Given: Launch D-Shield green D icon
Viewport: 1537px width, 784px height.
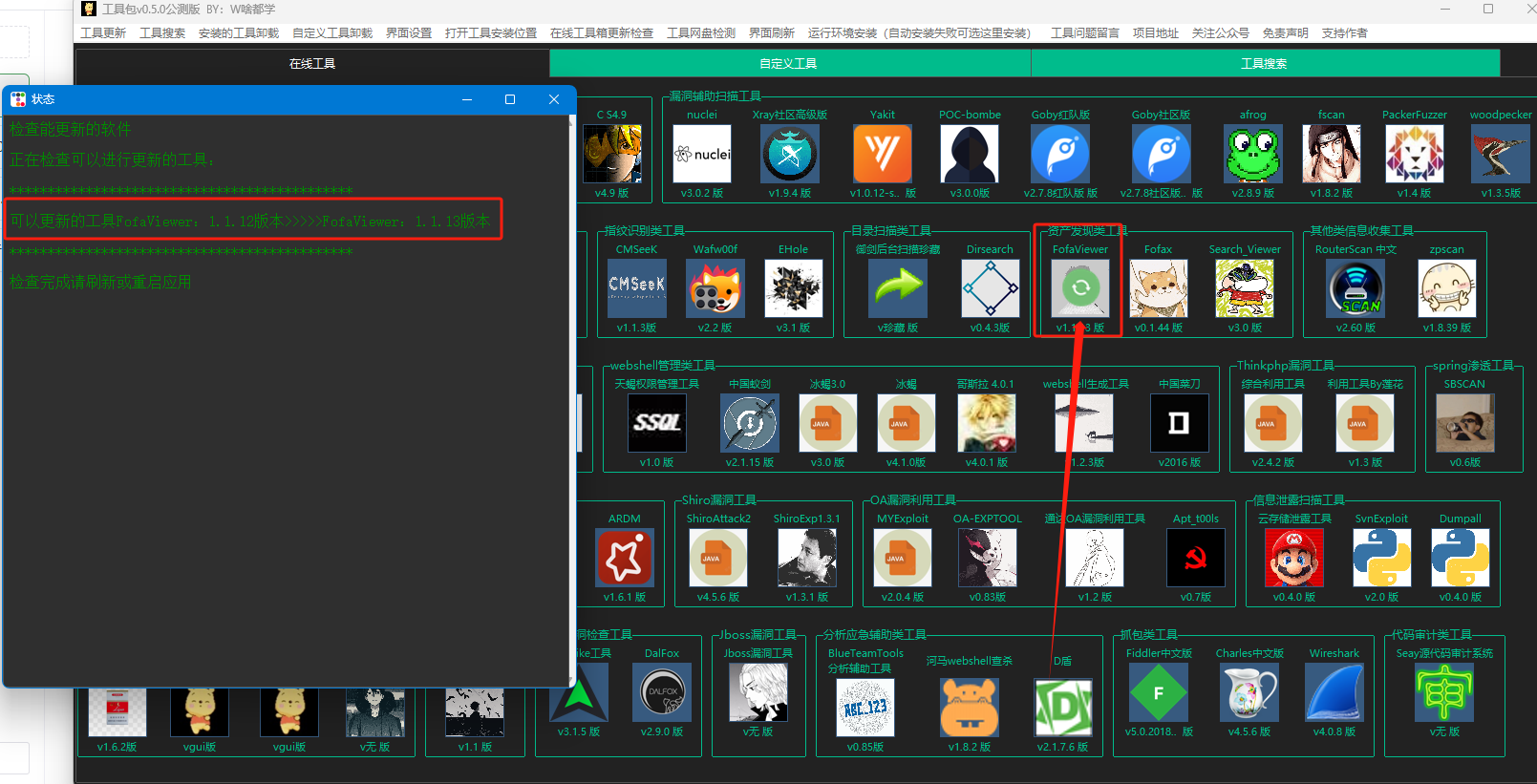Looking at the screenshot, I should click(1063, 708).
